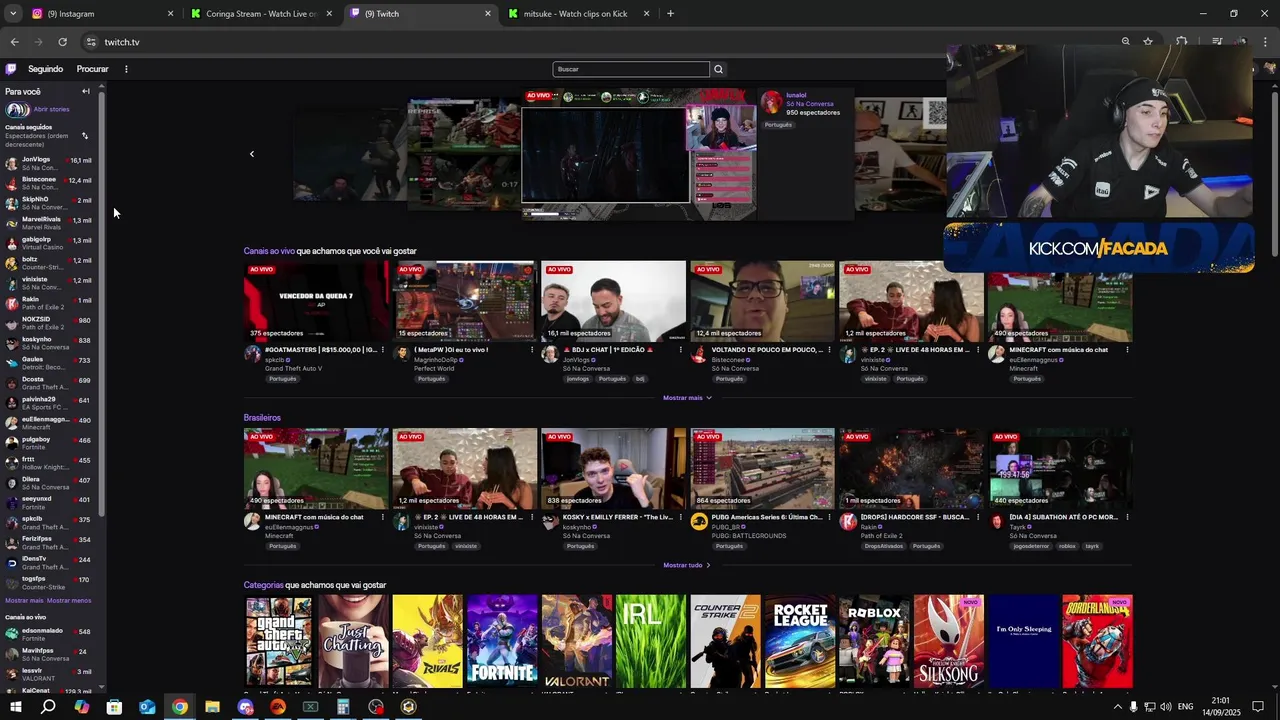
Task: Click the PUBG_BR channel avatar
Action: [699, 521]
